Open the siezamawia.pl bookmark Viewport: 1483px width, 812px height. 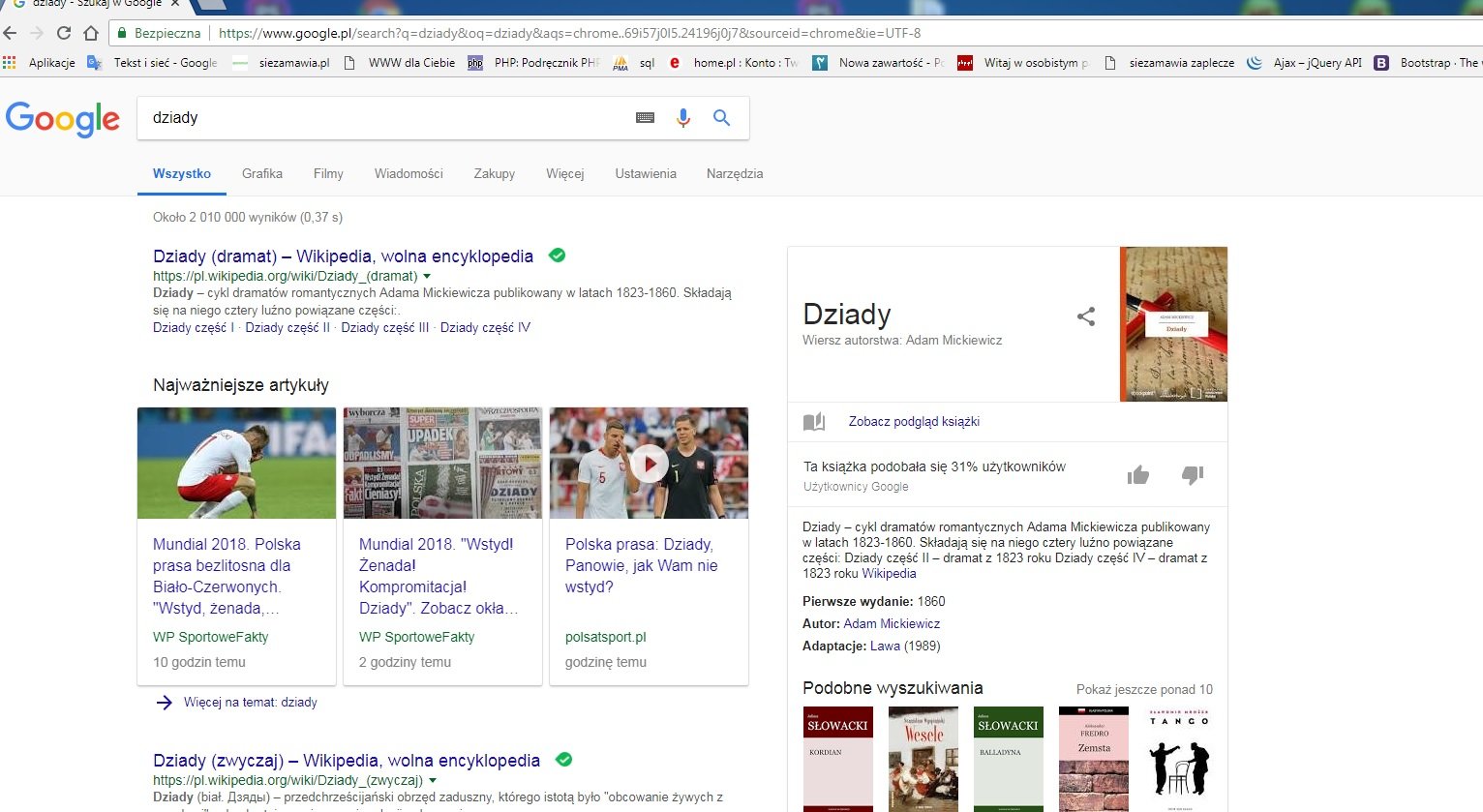coord(282,63)
